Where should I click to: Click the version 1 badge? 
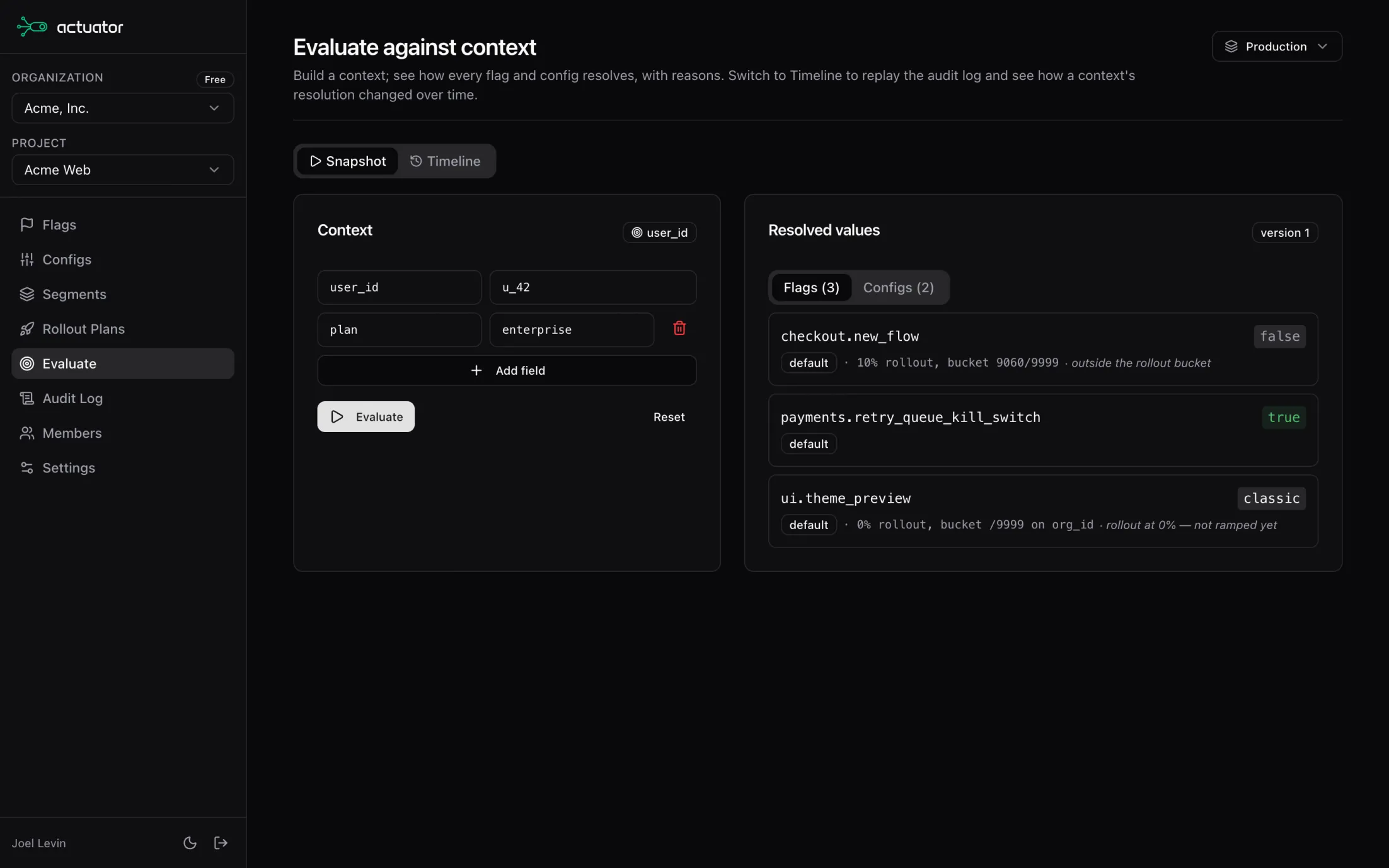[1284, 232]
